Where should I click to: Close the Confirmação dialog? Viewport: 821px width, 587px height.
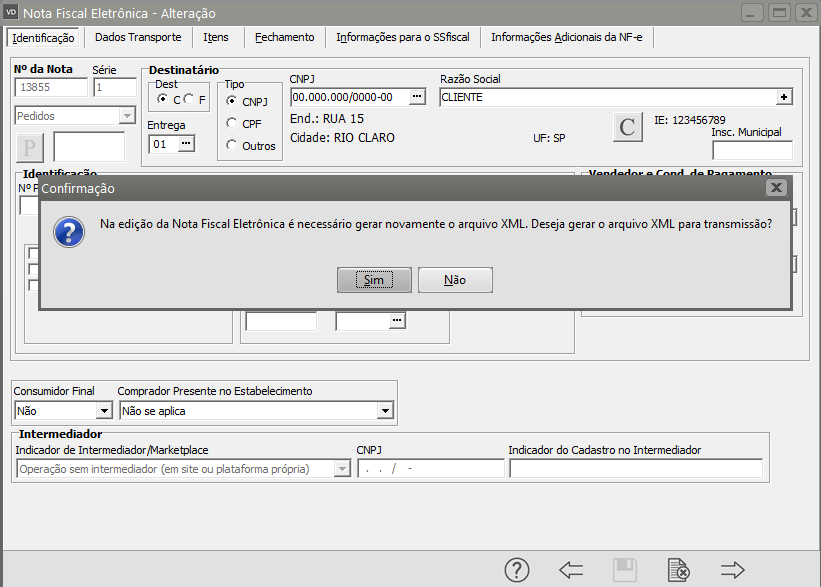click(775, 187)
